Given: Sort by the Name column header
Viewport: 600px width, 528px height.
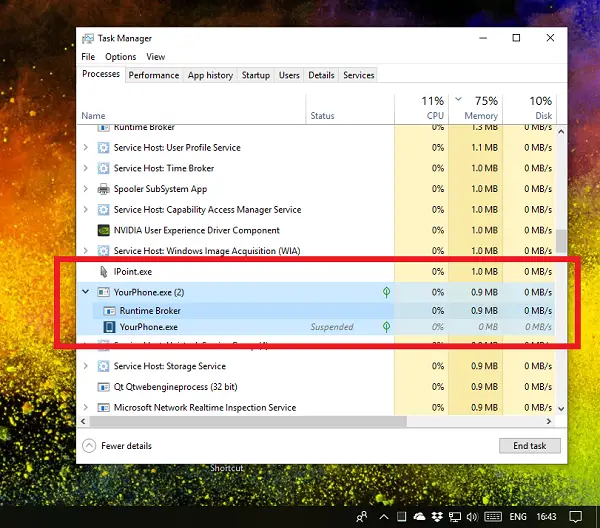Looking at the screenshot, I should 191,109.
